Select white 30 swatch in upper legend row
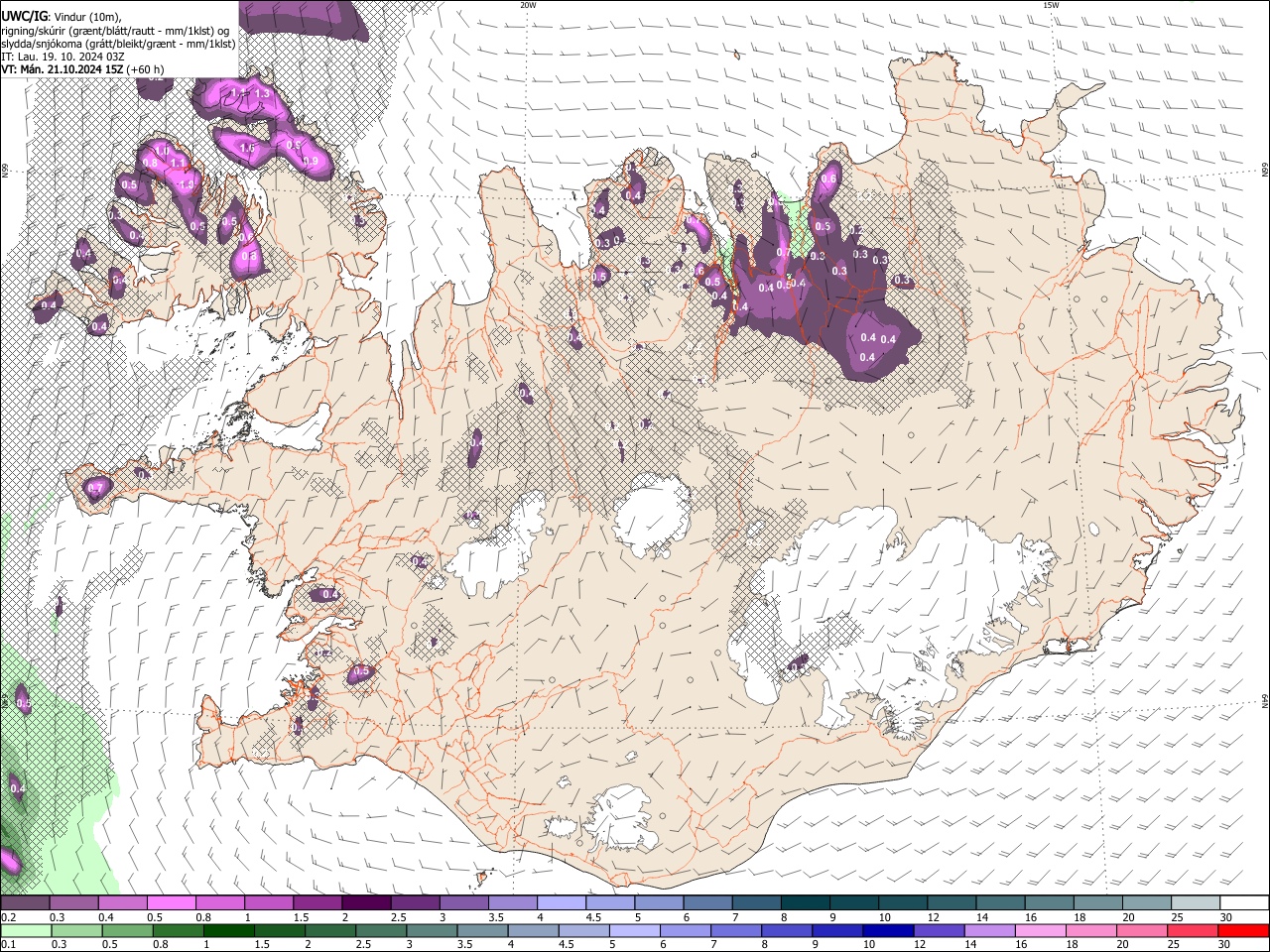 1244,903
